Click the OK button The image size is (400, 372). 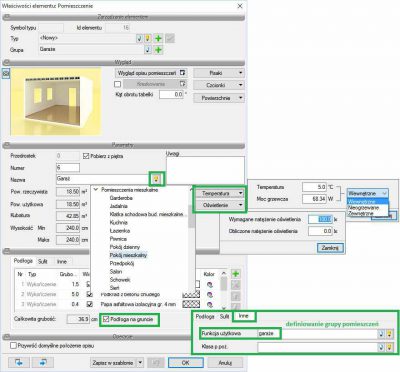click(x=186, y=363)
